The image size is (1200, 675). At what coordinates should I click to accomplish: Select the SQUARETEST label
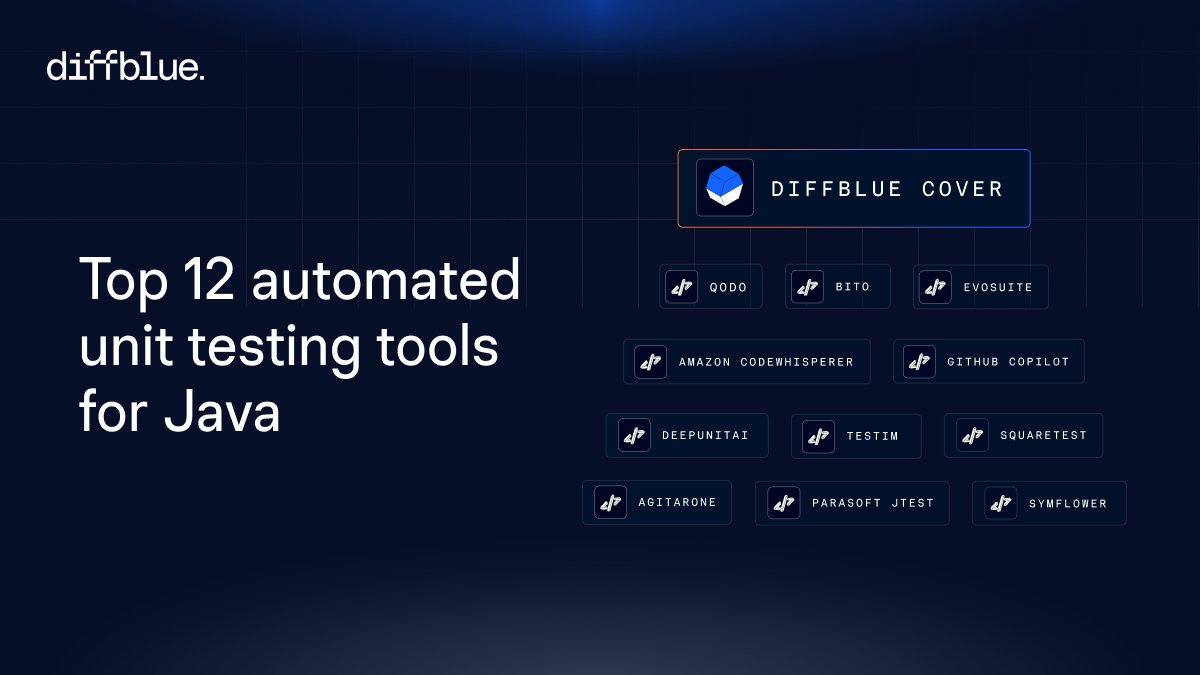pos(1043,436)
